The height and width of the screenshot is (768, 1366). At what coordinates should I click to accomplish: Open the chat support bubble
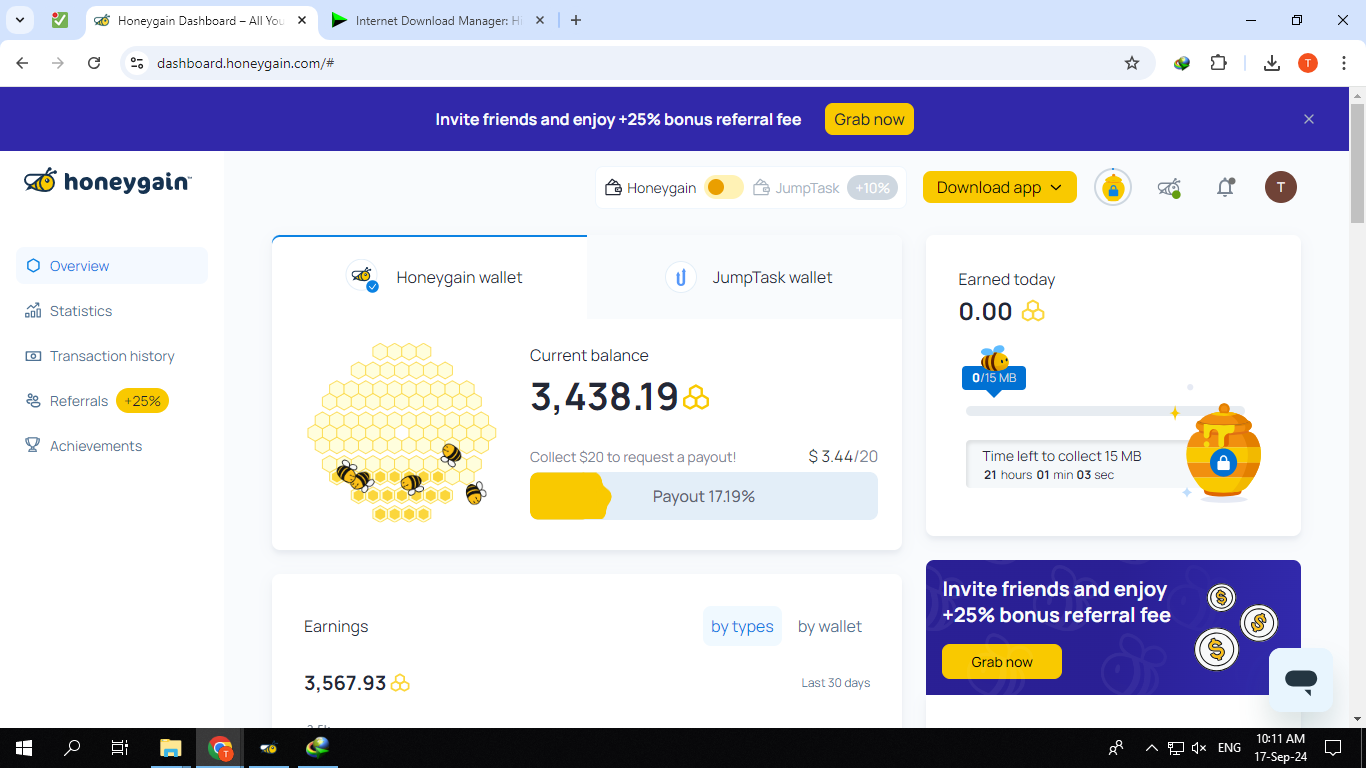click(1301, 680)
